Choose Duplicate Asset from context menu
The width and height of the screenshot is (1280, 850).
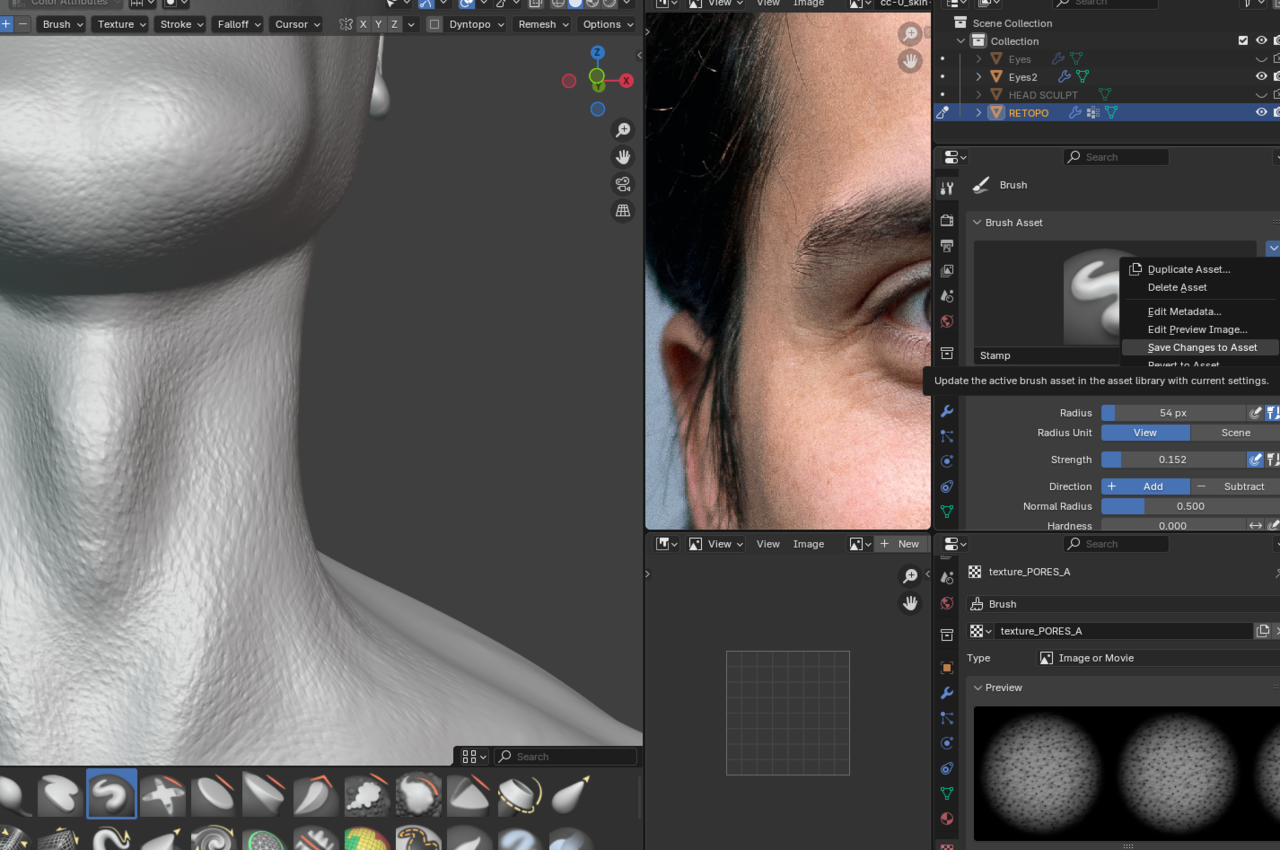tap(1189, 269)
